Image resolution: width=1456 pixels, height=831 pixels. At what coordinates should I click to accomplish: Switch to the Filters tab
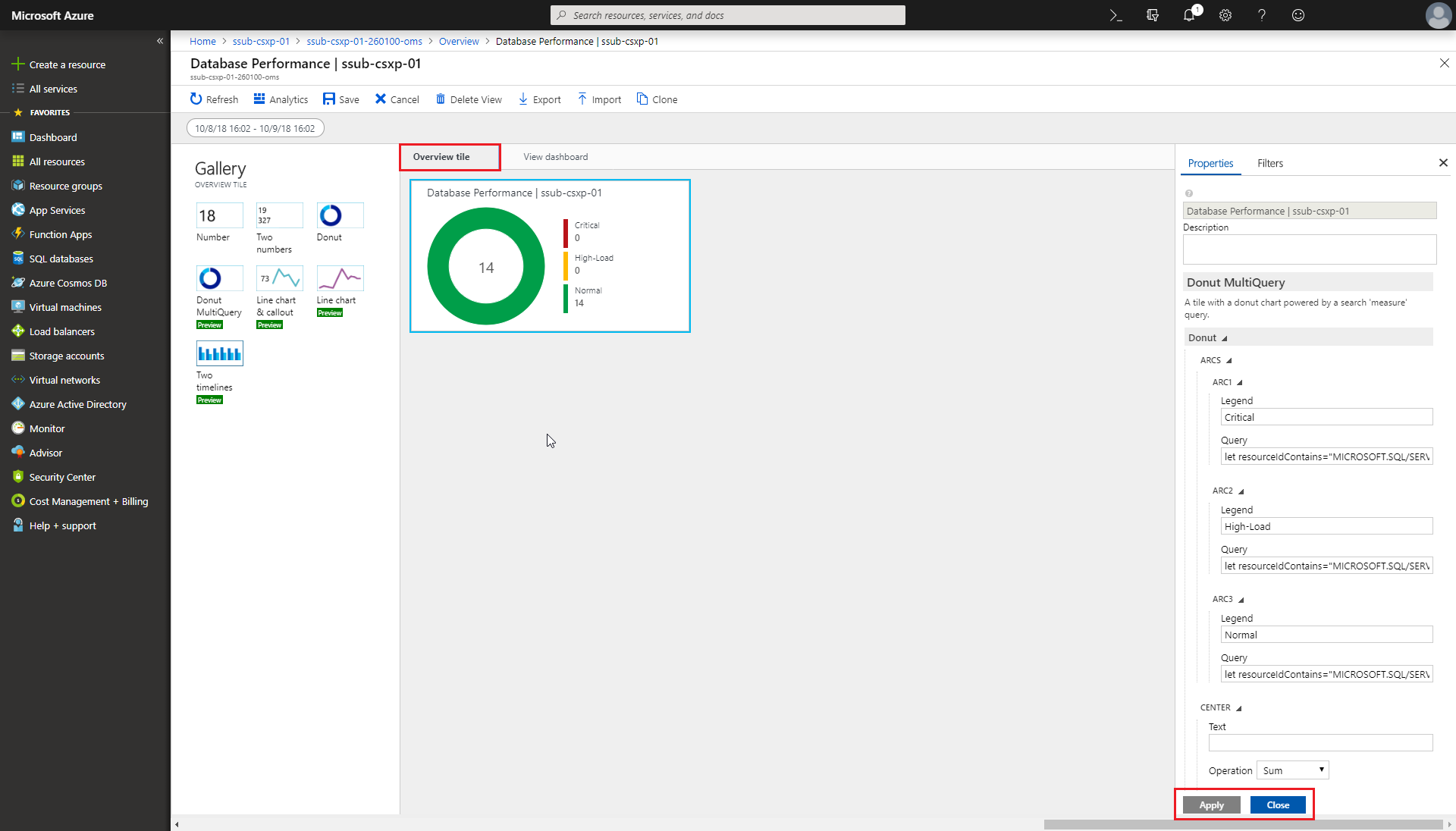[1269, 162]
